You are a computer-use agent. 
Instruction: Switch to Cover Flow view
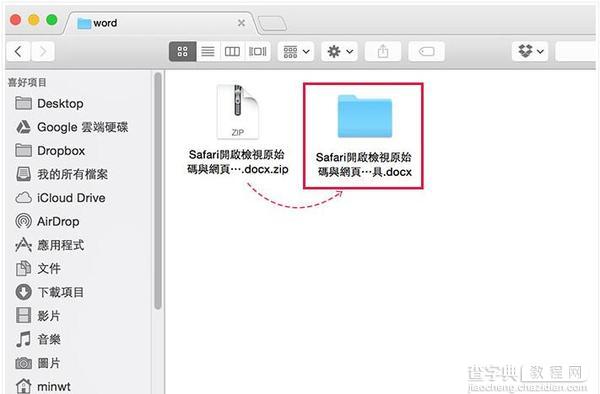tap(258, 51)
